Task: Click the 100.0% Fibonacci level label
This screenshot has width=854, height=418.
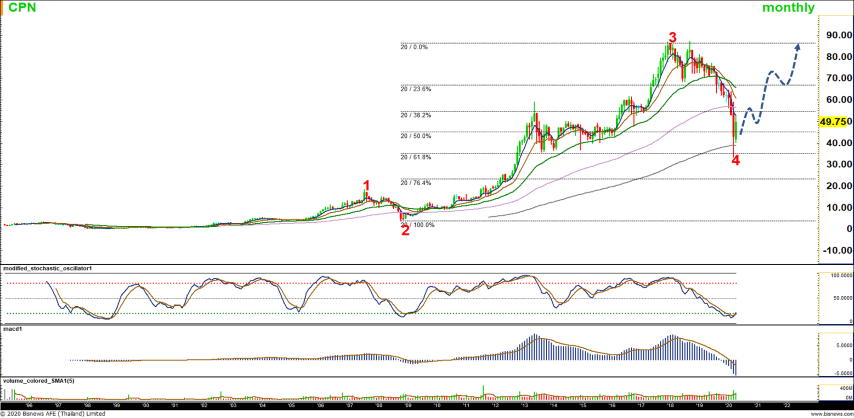Action: (420, 225)
